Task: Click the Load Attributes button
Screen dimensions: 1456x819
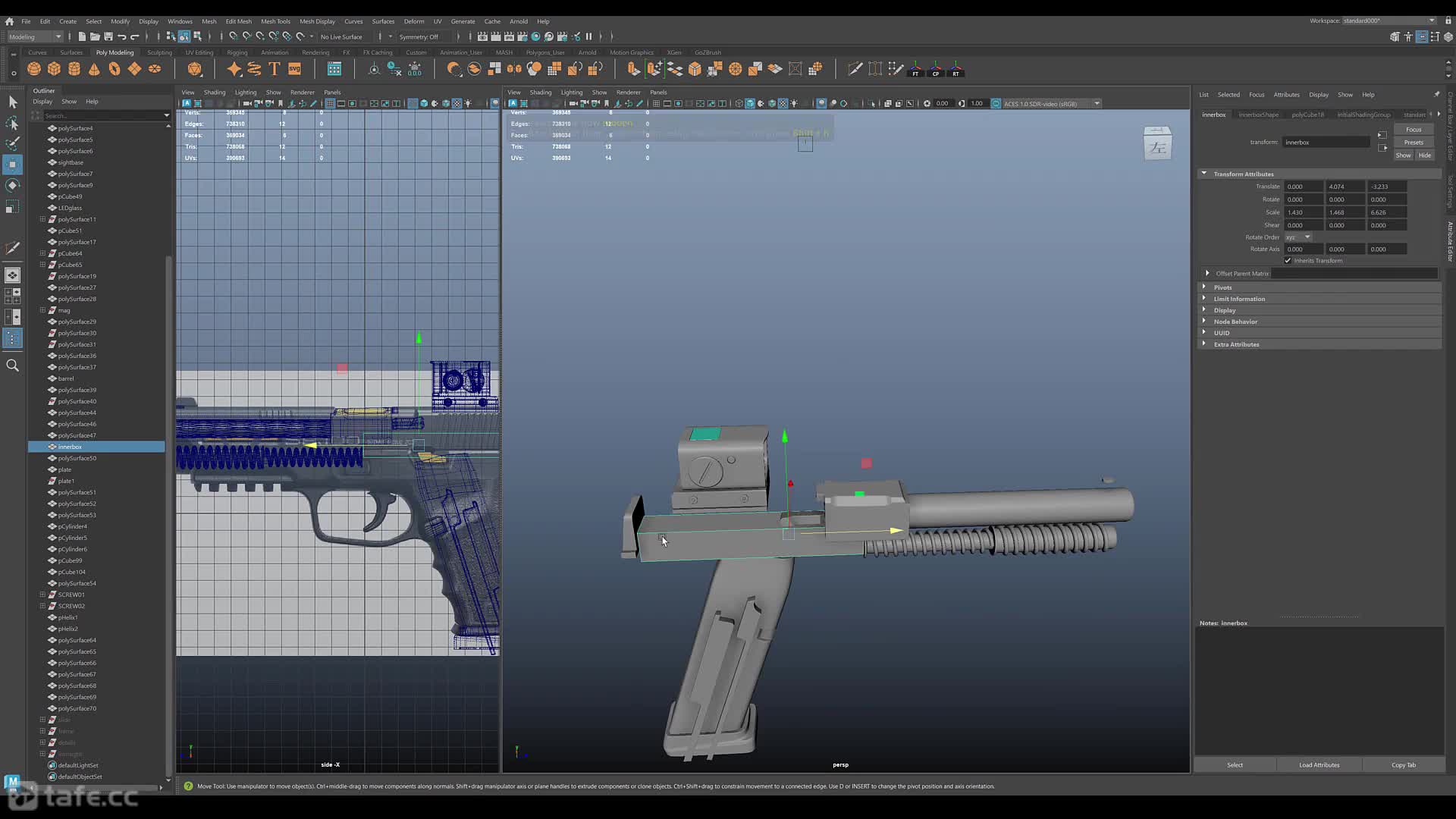Action: pos(1319,765)
